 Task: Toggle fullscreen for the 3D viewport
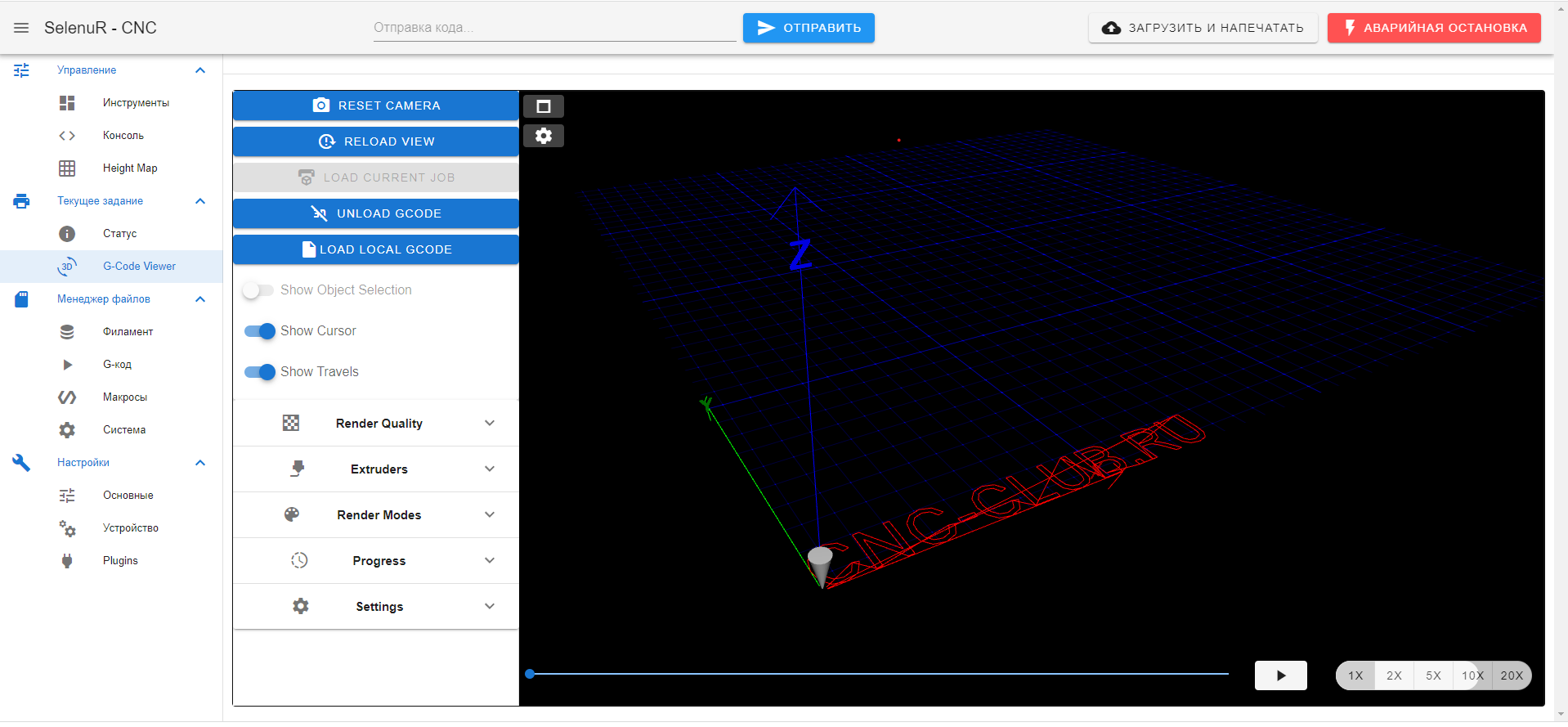[544, 106]
